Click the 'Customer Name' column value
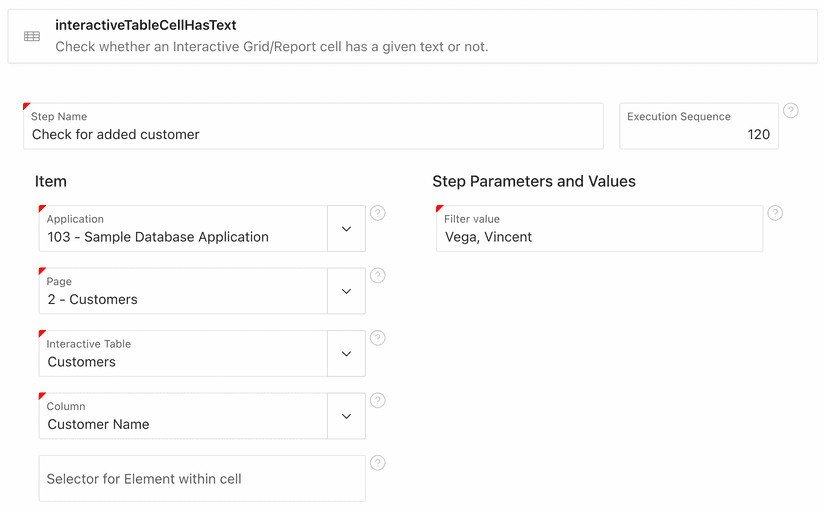The height and width of the screenshot is (513, 825). 99,424
